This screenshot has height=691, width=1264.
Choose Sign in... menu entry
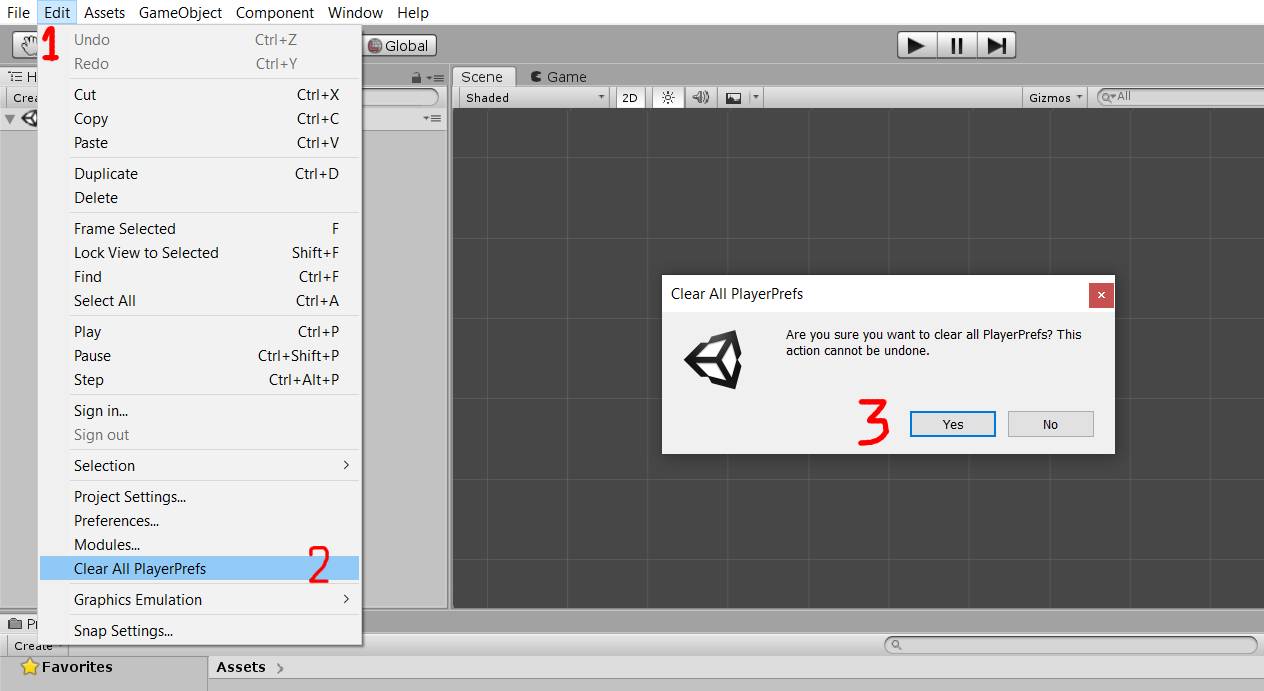pyautogui.click(x=199, y=410)
